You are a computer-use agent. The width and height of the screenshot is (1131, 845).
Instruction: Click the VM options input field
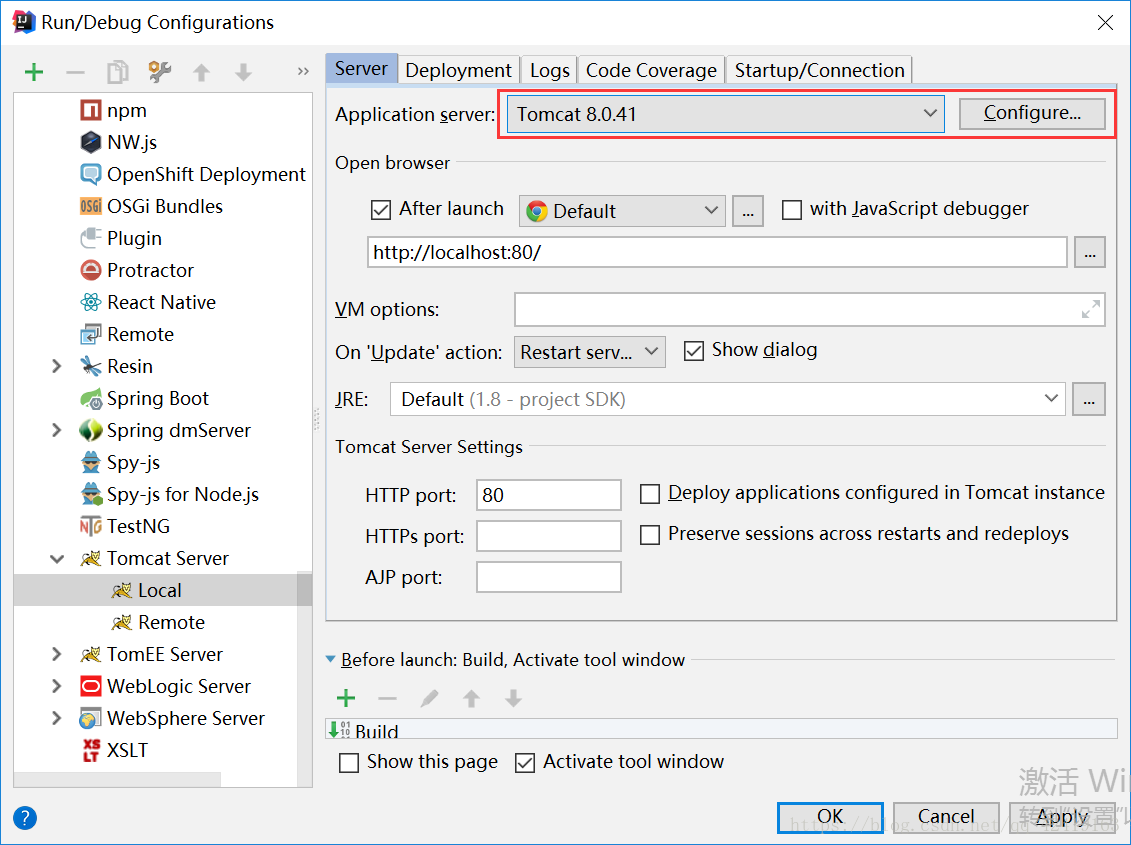click(809, 310)
